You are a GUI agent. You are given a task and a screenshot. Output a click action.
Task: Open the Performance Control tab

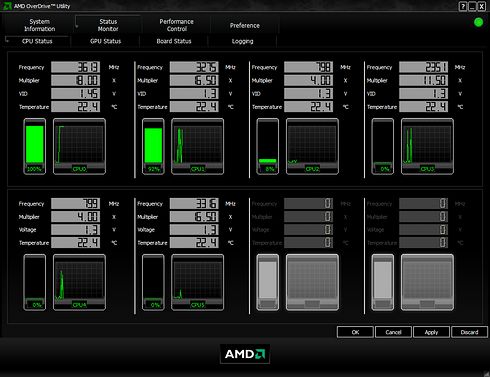[176, 25]
